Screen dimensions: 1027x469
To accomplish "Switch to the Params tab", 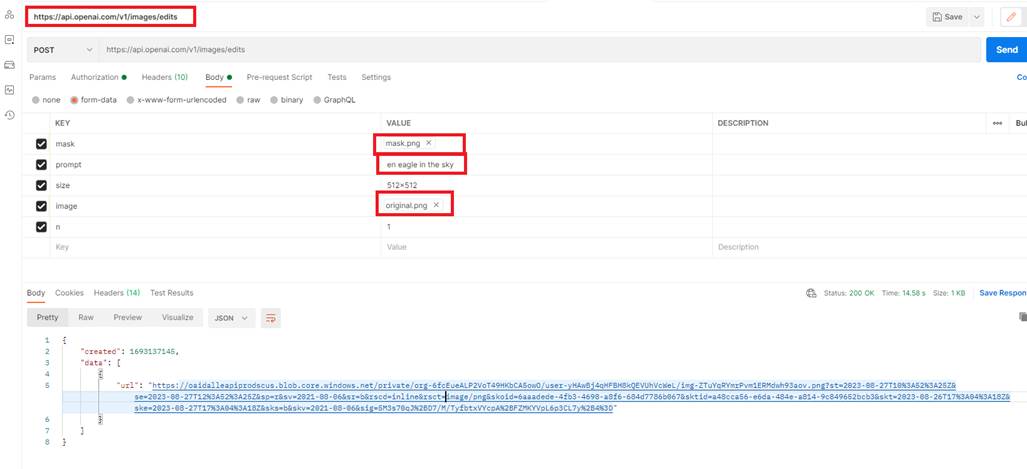I will [43, 77].
